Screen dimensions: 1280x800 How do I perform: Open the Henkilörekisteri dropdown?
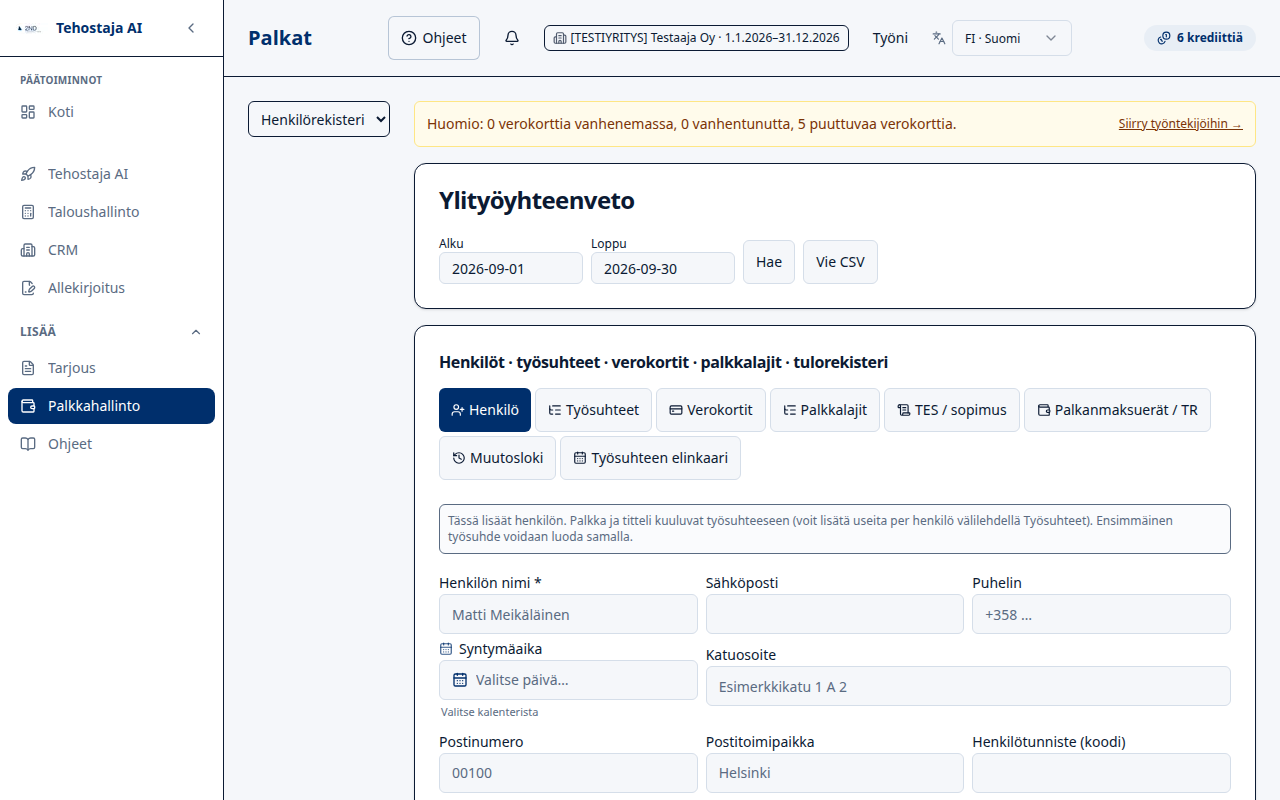point(319,119)
